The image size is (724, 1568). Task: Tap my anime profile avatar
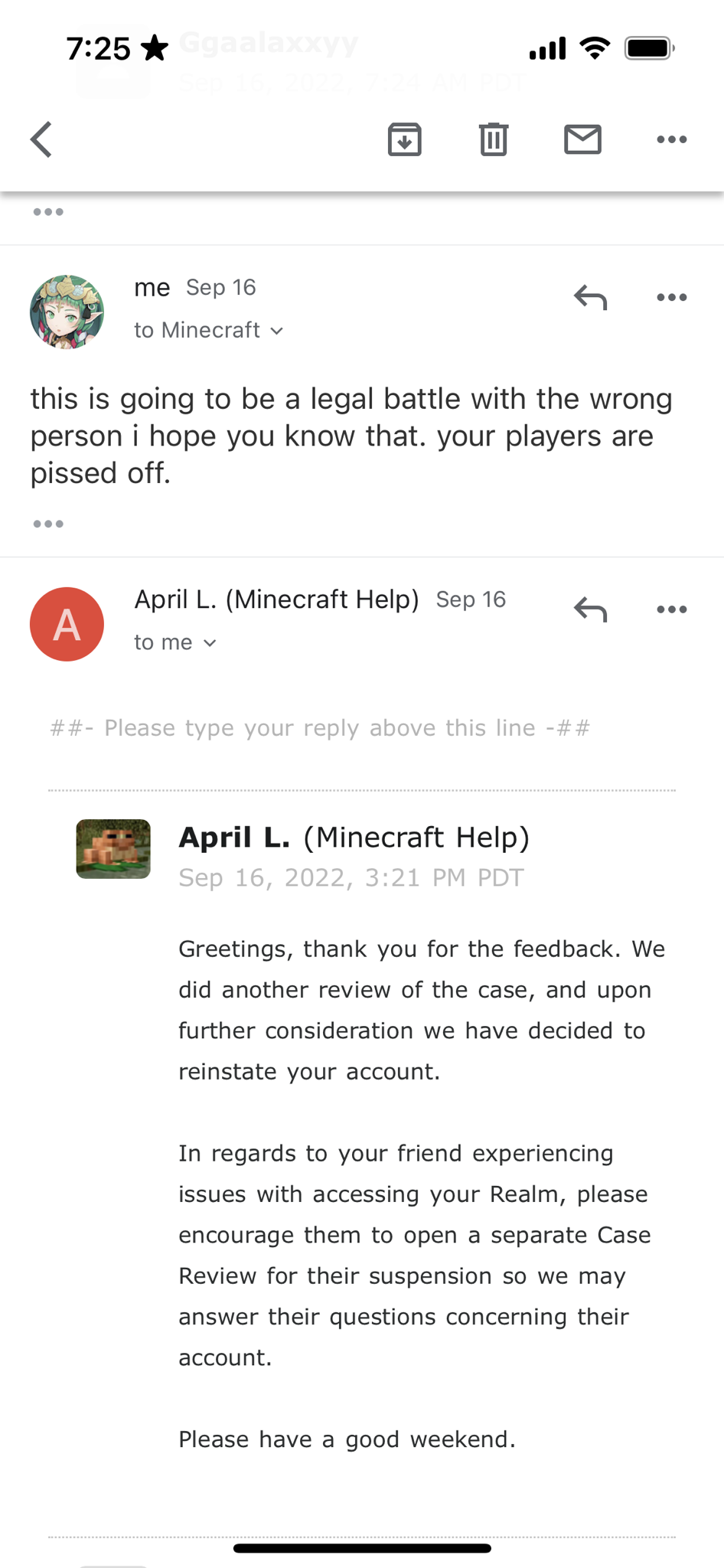click(x=67, y=312)
